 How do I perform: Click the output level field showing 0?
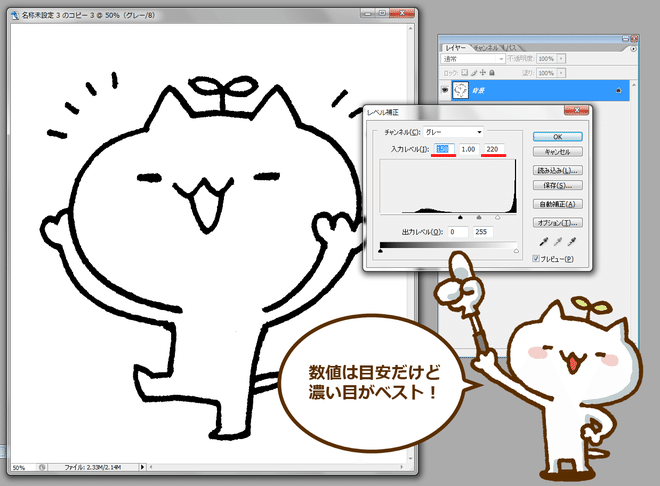(x=458, y=232)
